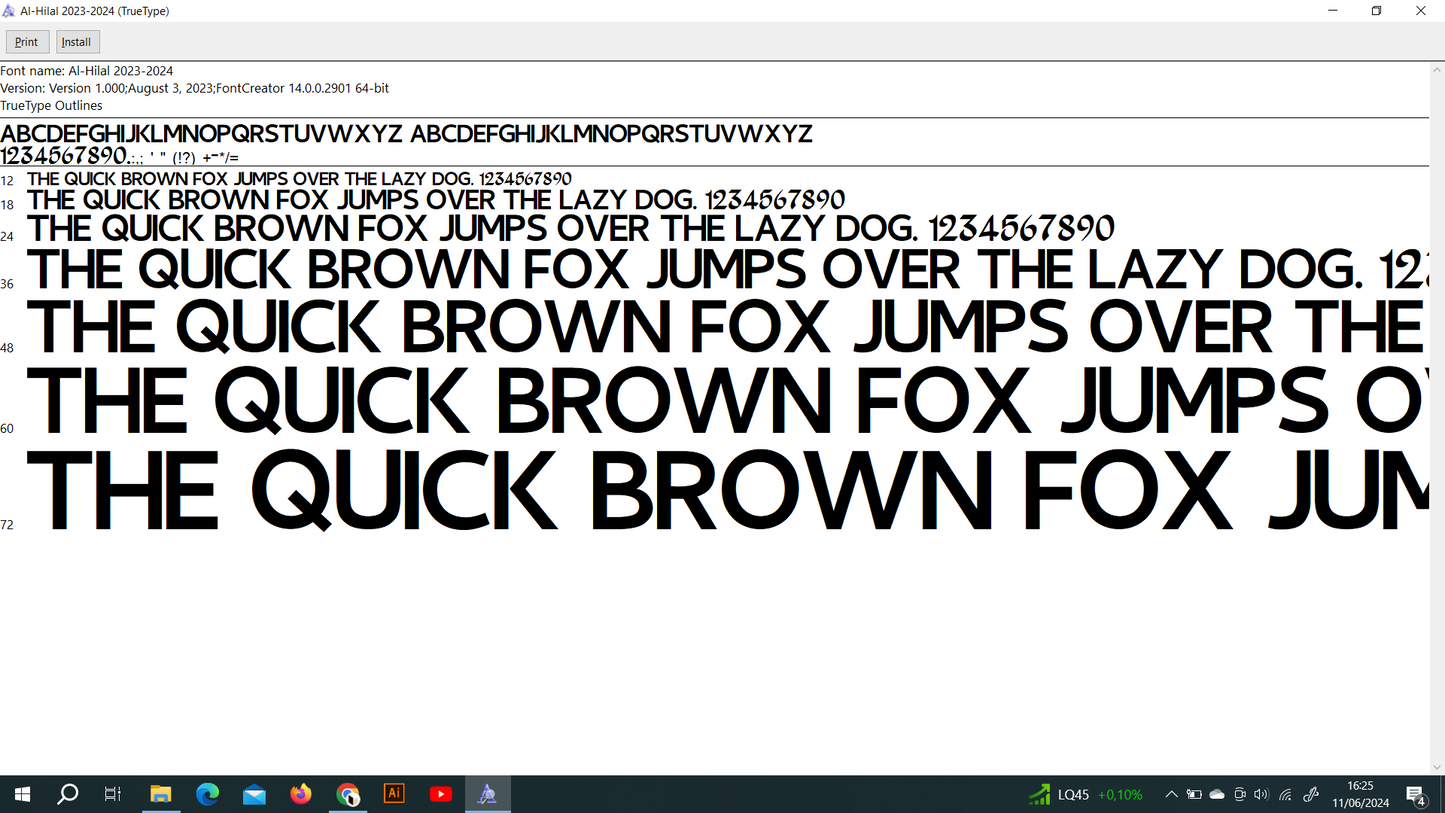The width and height of the screenshot is (1445, 813).
Task: Launch Firefox from the taskbar
Action: [301, 794]
